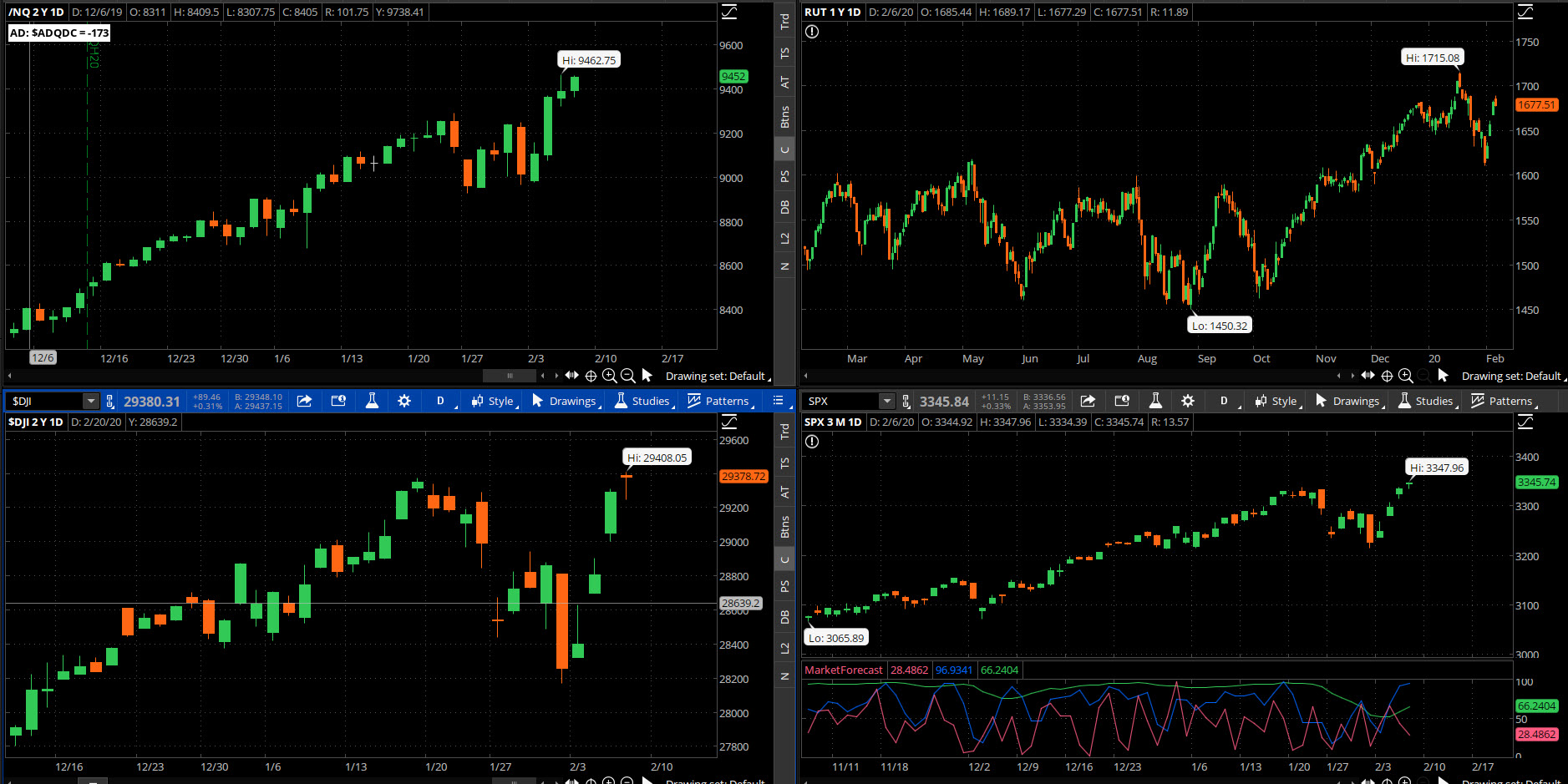The image size is (1568, 784).
Task: Open chart info camera icon on $DJI toolbar
Action: tap(338, 401)
